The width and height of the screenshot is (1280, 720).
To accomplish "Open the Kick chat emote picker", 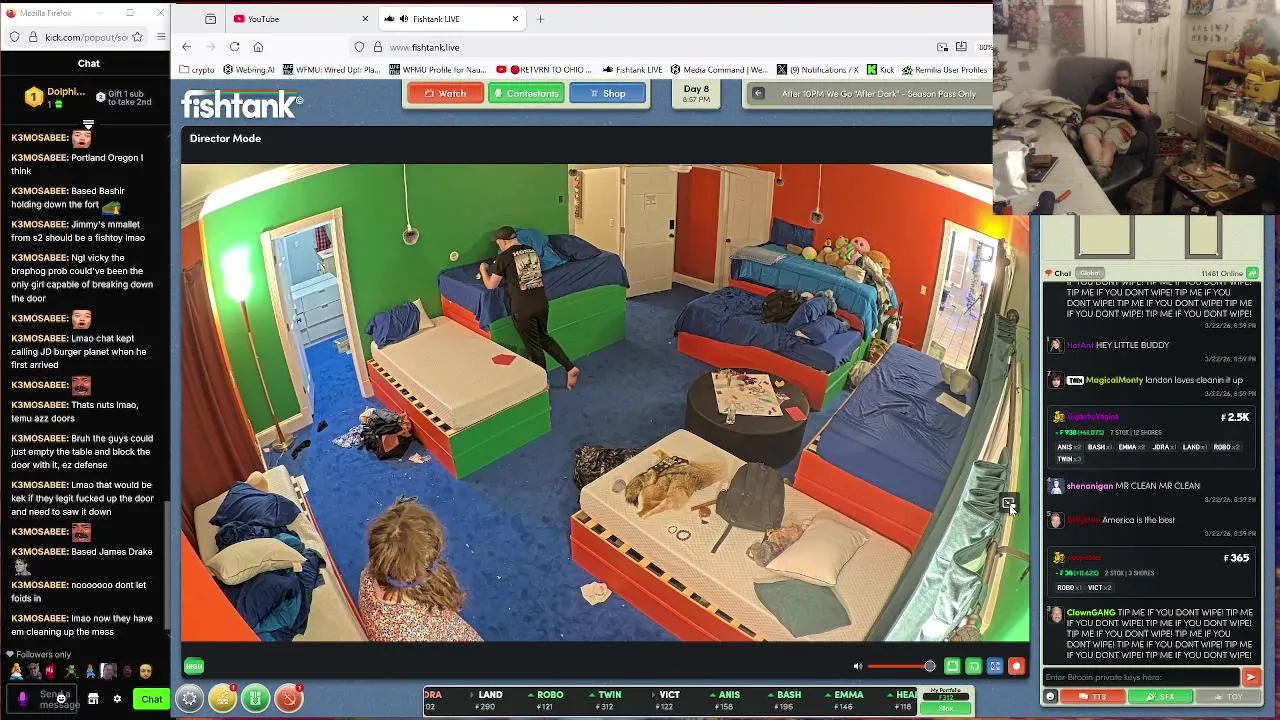I will (62, 699).
